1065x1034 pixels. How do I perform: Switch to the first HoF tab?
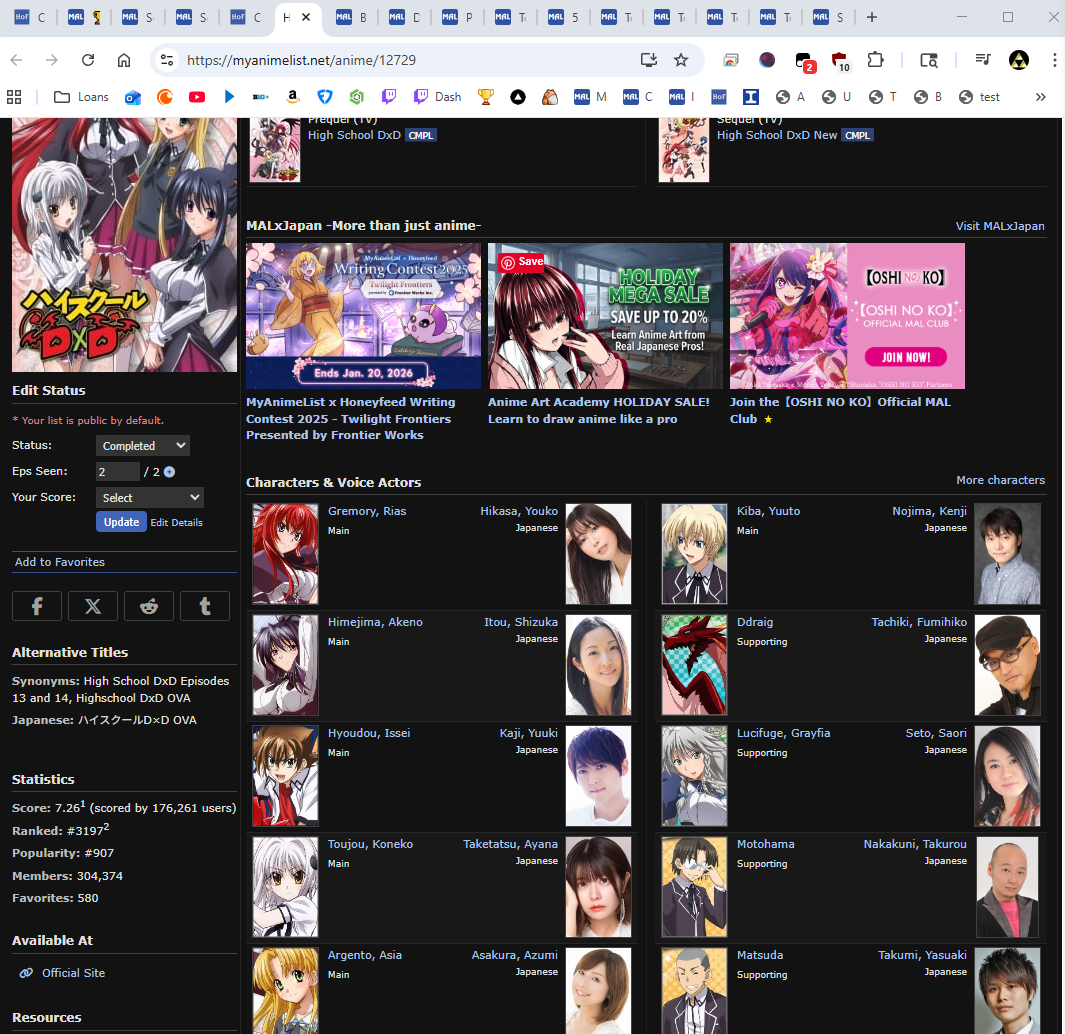[x=30, y=18]
